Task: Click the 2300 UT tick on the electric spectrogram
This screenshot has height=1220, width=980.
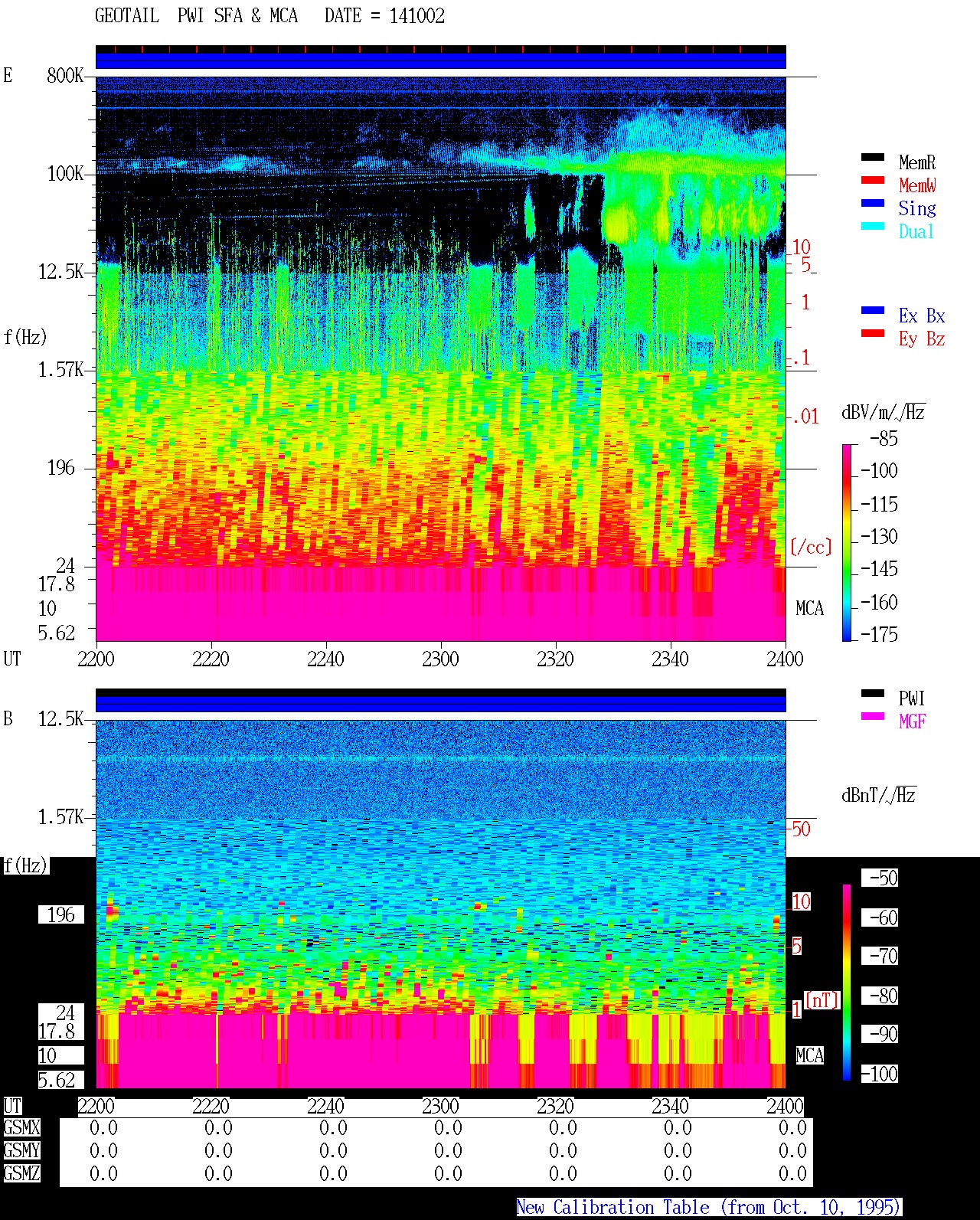Action: coord(440,659)
